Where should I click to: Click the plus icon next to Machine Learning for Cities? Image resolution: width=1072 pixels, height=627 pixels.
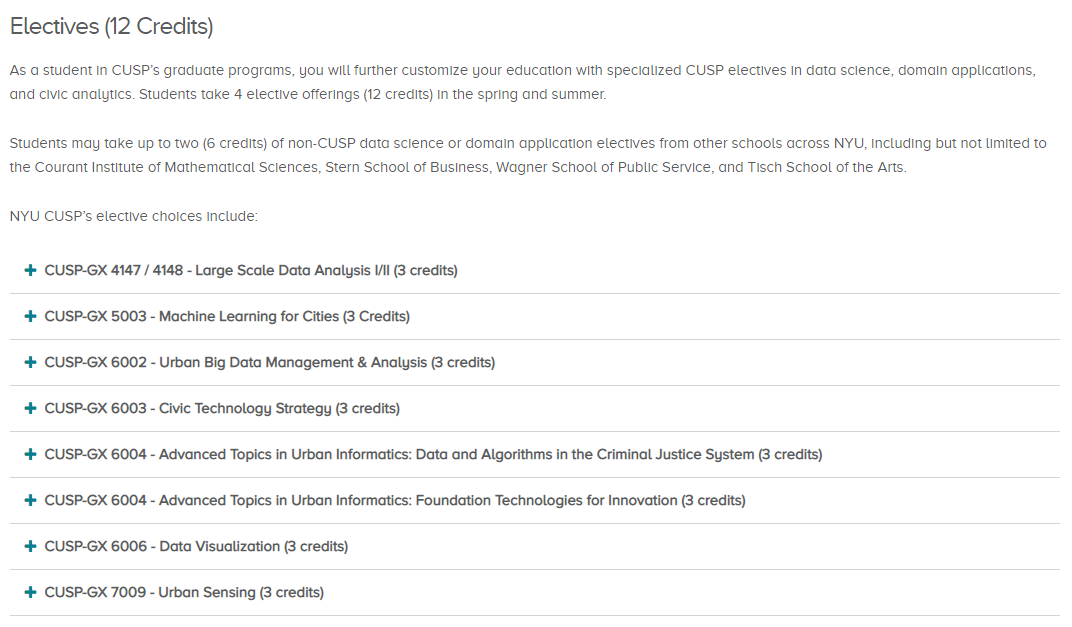point(30,316)
